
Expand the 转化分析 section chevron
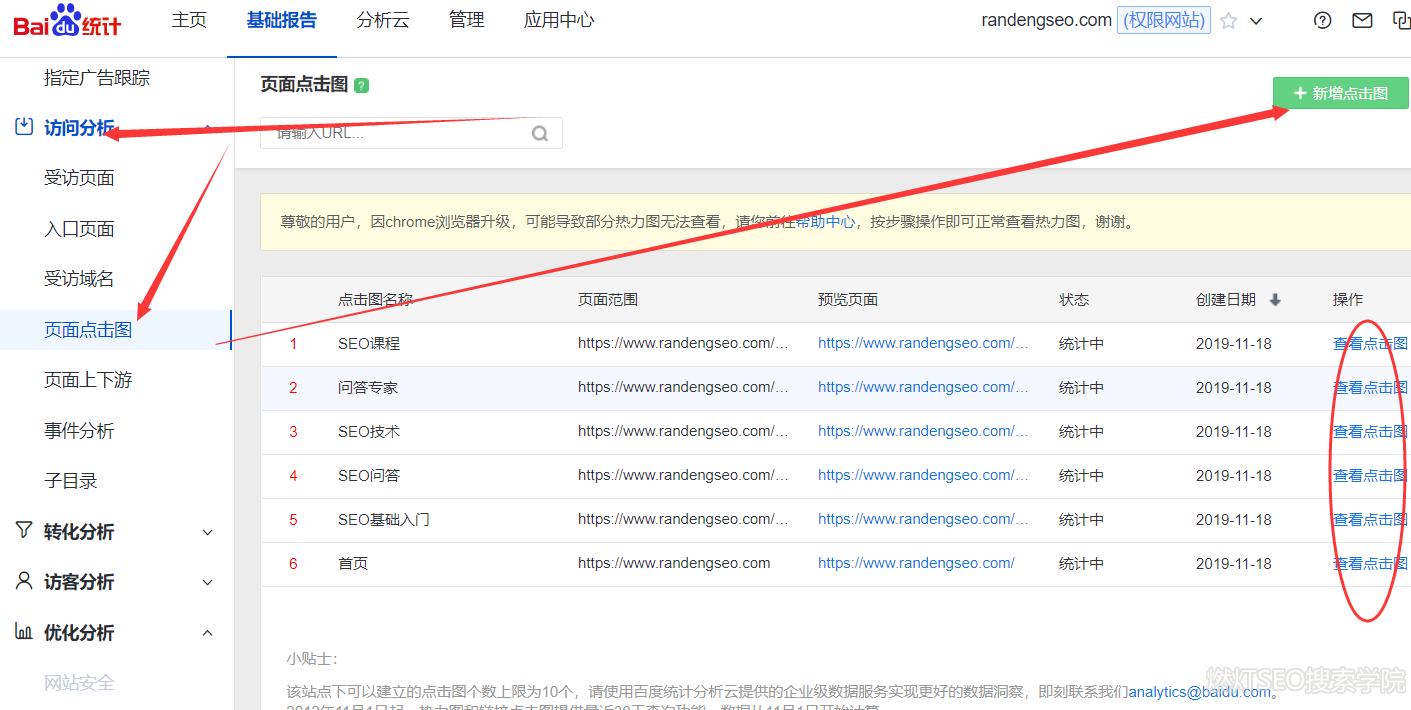(208, 532)
